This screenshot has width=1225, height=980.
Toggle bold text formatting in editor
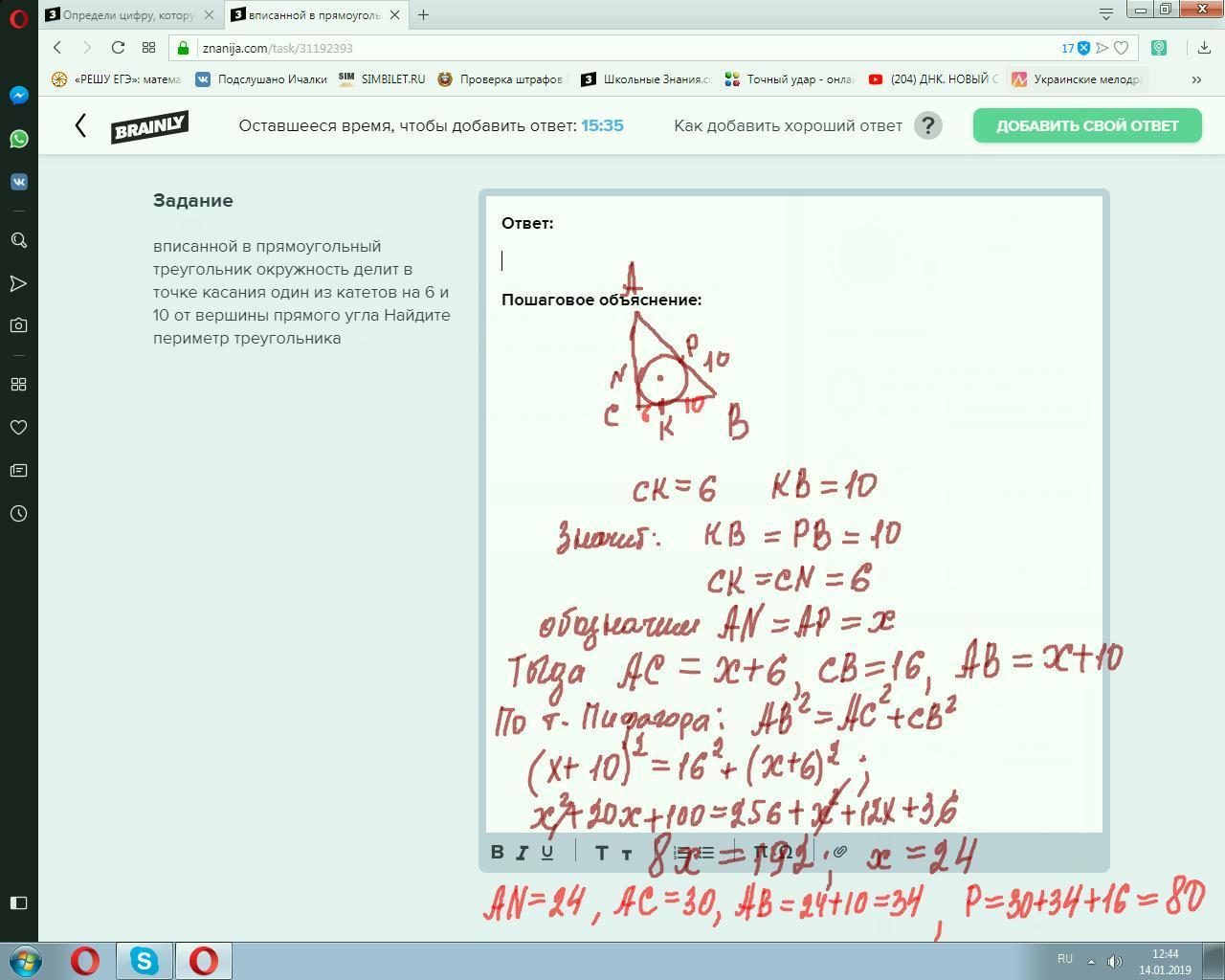click(498, 852)
